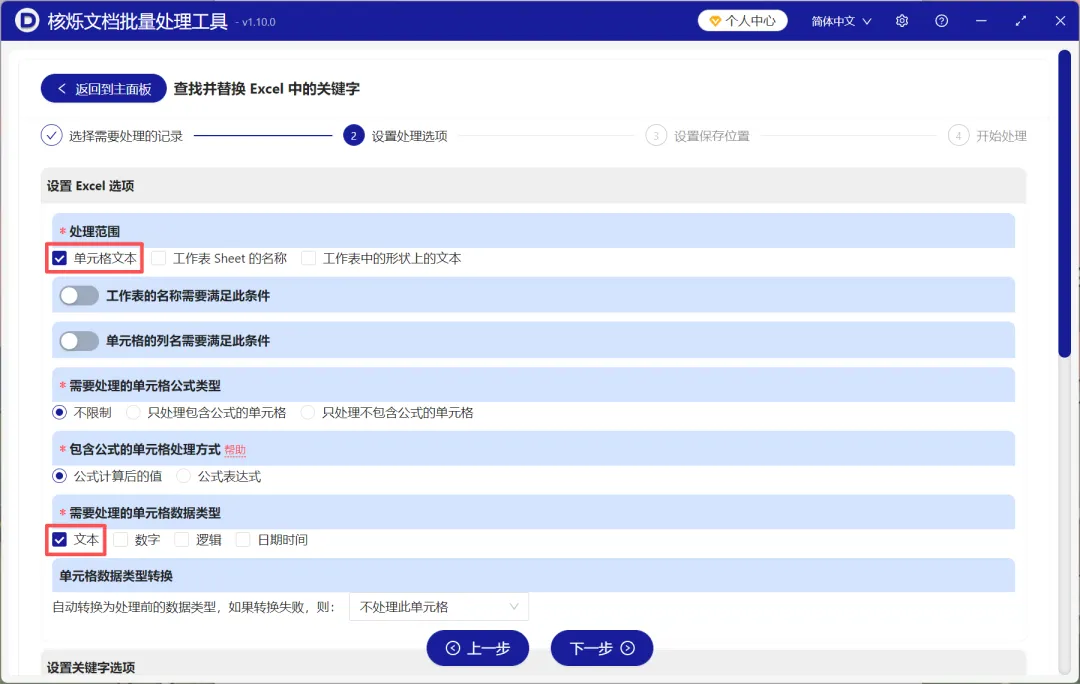1080x684 pixels.
Task: Enable the 单元格的列名需要满足此条件 toggle
Action: point(79,341)
